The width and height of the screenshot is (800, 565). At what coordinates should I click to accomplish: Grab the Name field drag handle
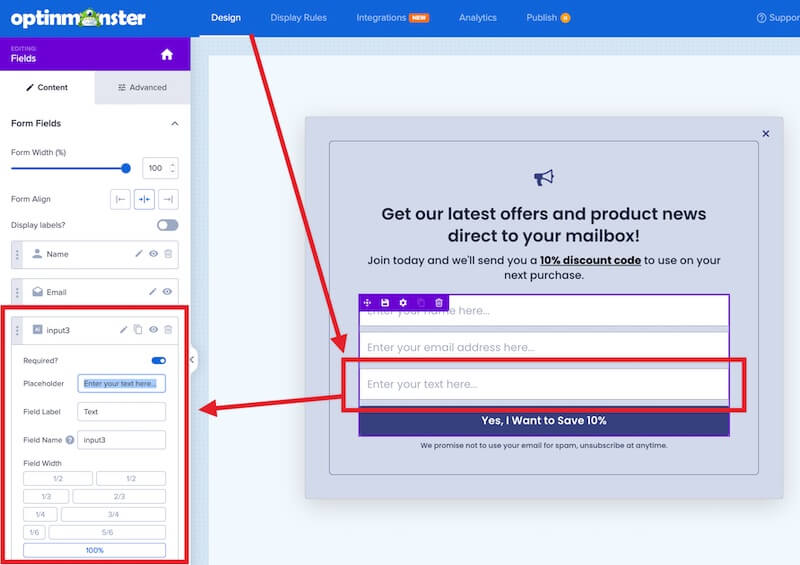point(17,254)
